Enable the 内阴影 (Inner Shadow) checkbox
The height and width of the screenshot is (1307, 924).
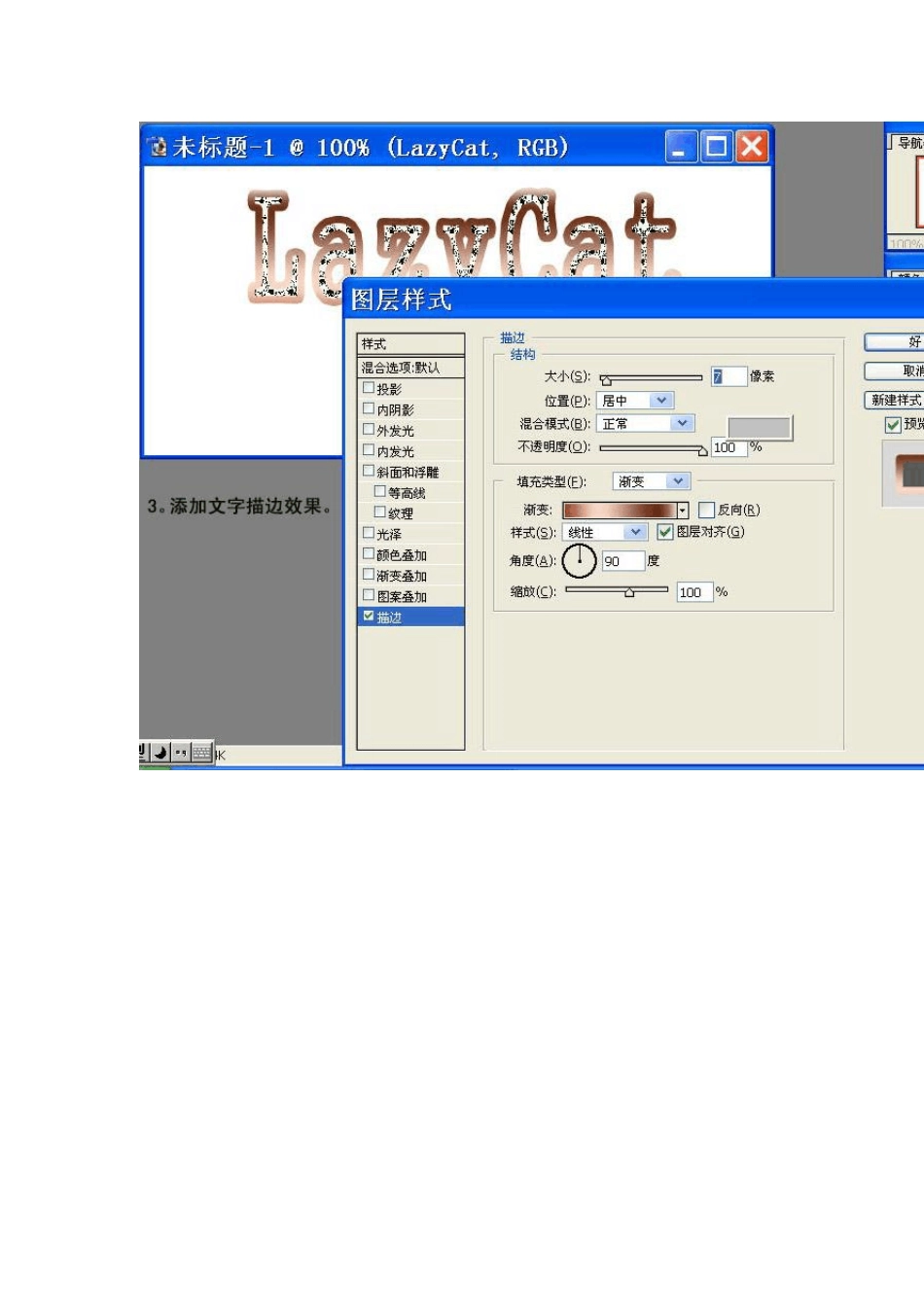click(369, 409)
